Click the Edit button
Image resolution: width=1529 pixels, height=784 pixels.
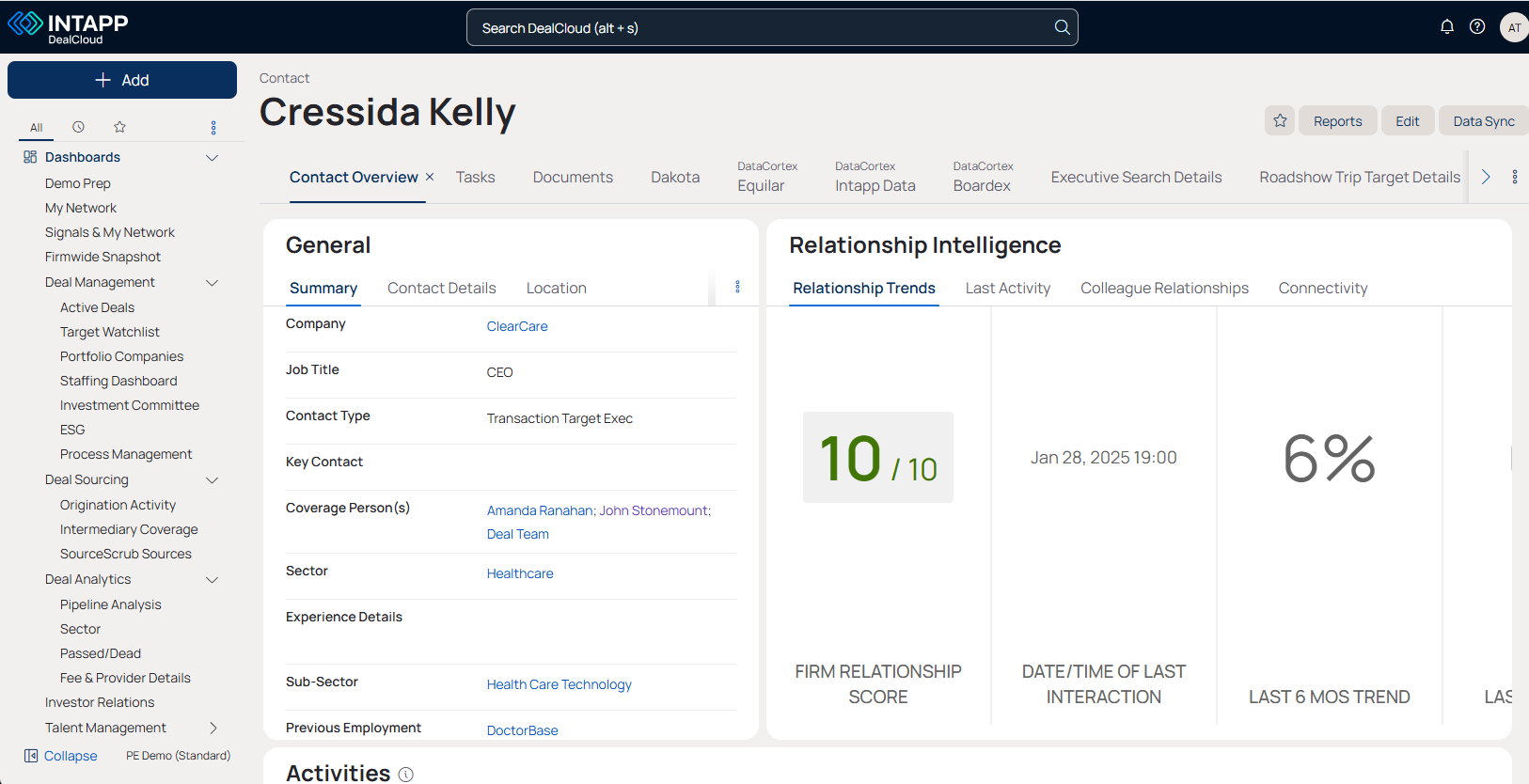pyautogui.click(x=1407, y=121)
